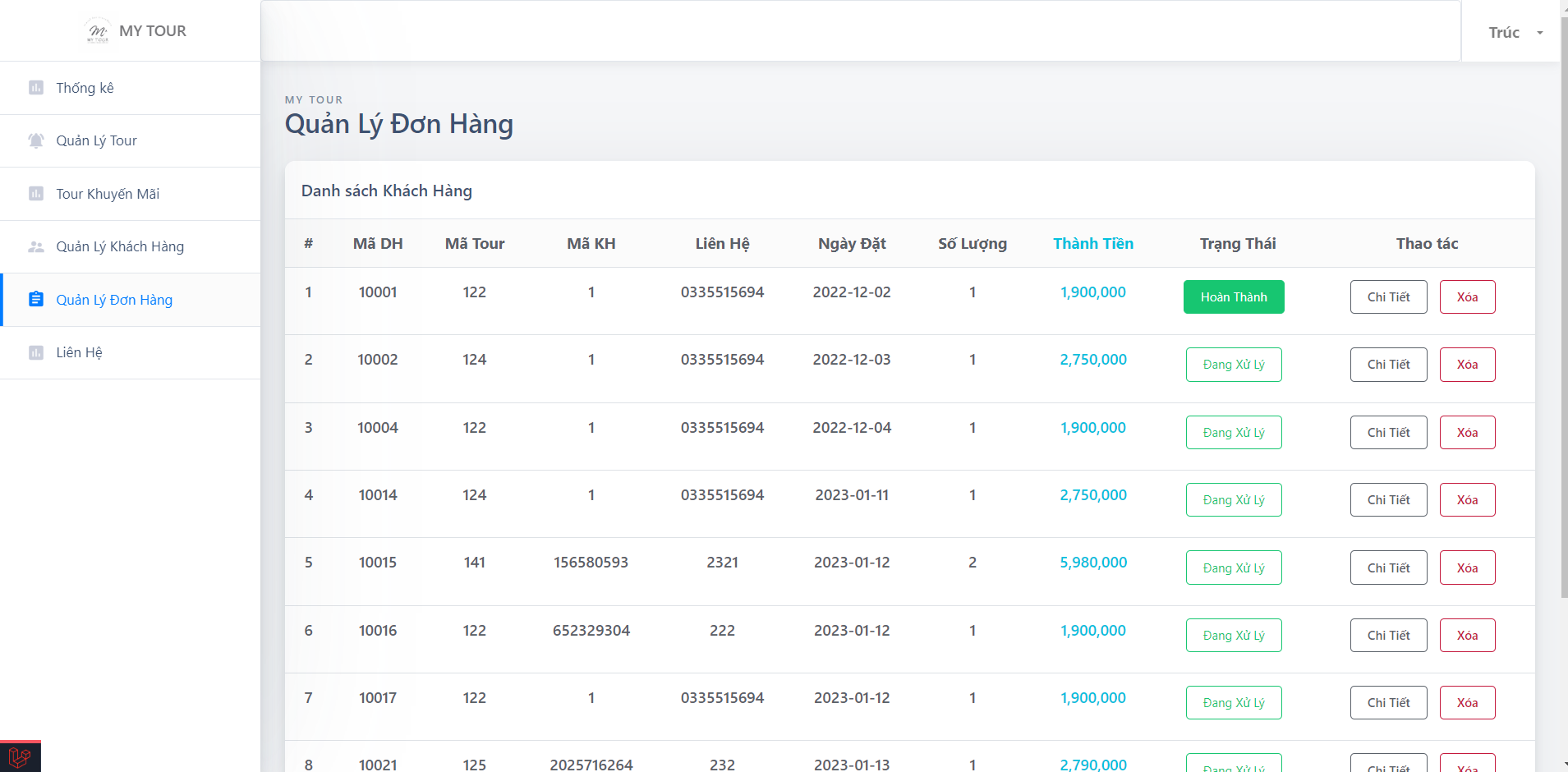Delete order 10016 with Xóa
Screen dimensions: 1568x772
[1467, 636]
